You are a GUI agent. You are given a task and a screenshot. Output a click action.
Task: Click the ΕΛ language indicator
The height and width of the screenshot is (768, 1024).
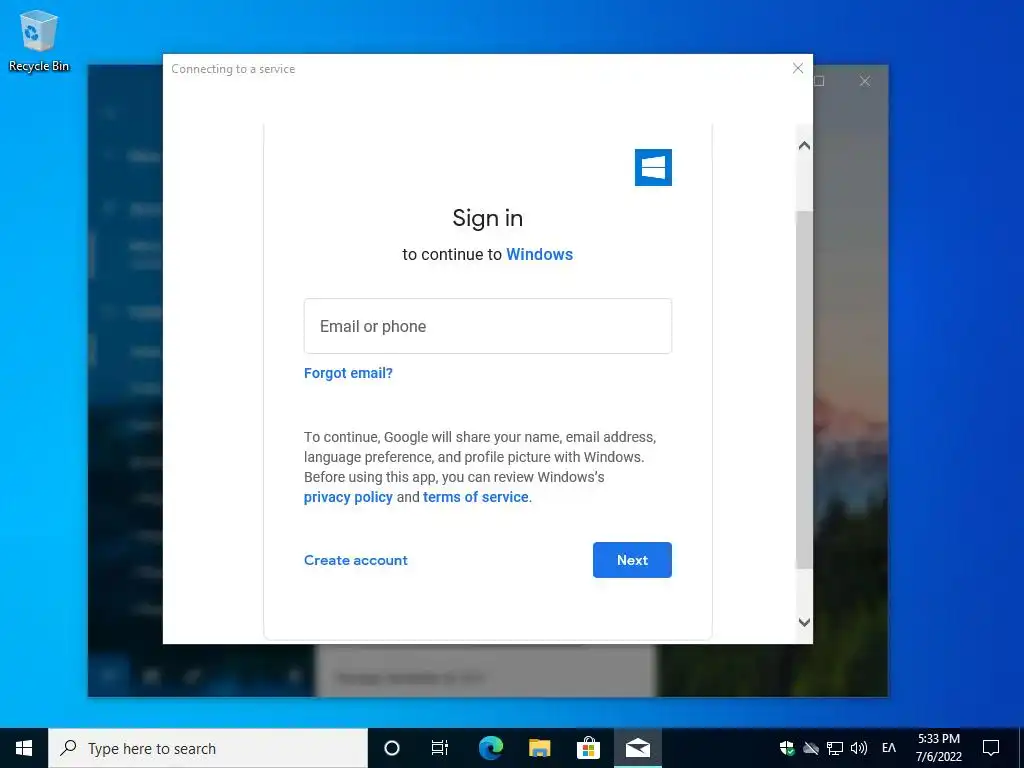tap(889, 748)
